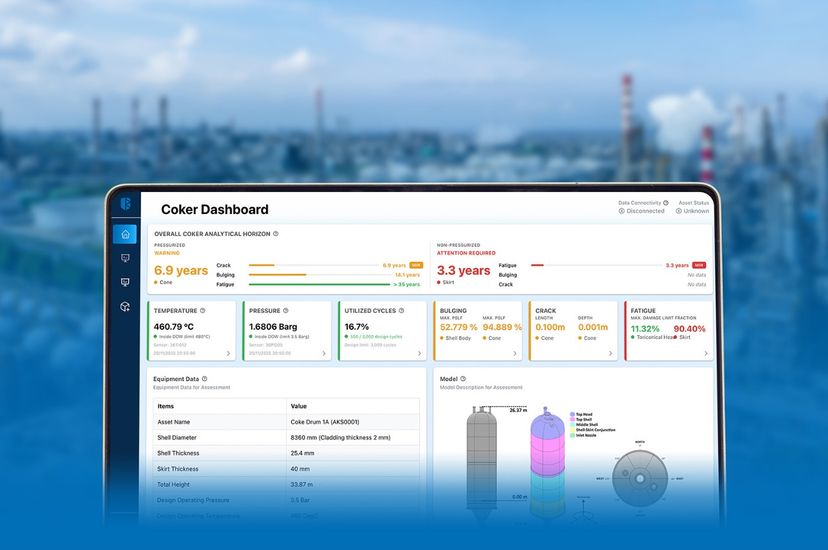Viewport: 828px width, 550px height.
Task: Click the Data Connectivity label
Action: pyautogui.click(x=639, y=203)
